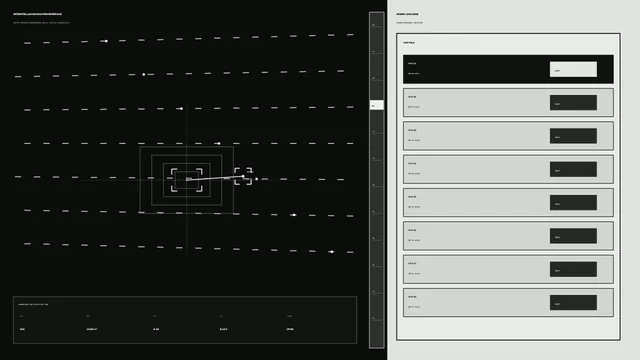Click the light button in the highlighted black row
The width and height of the screenshot is (640, 360).
click(x=573, y=69)
